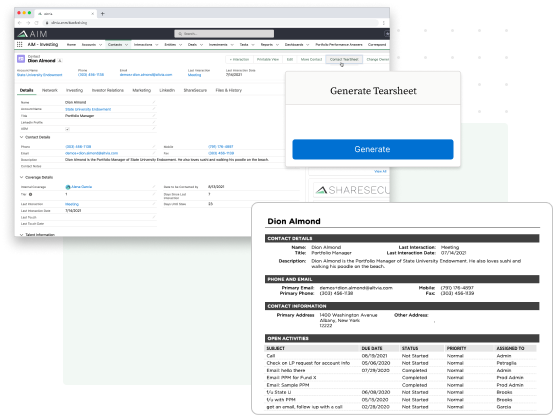Switch to the Investor Relations tab
Screen dimensions: 553x415
click(x=108, y=90)
